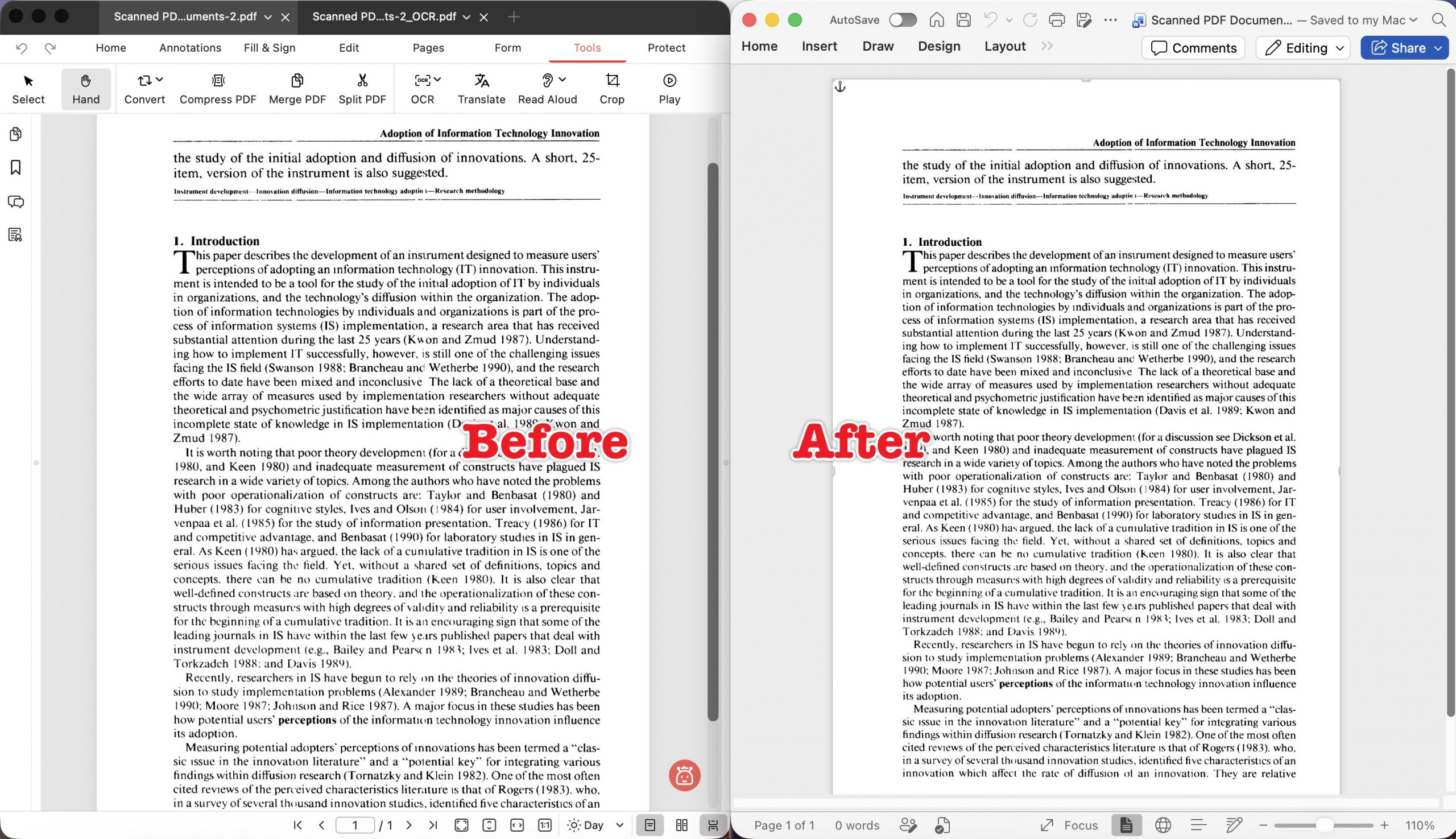Run the OCR tool

tap(423, 89)
